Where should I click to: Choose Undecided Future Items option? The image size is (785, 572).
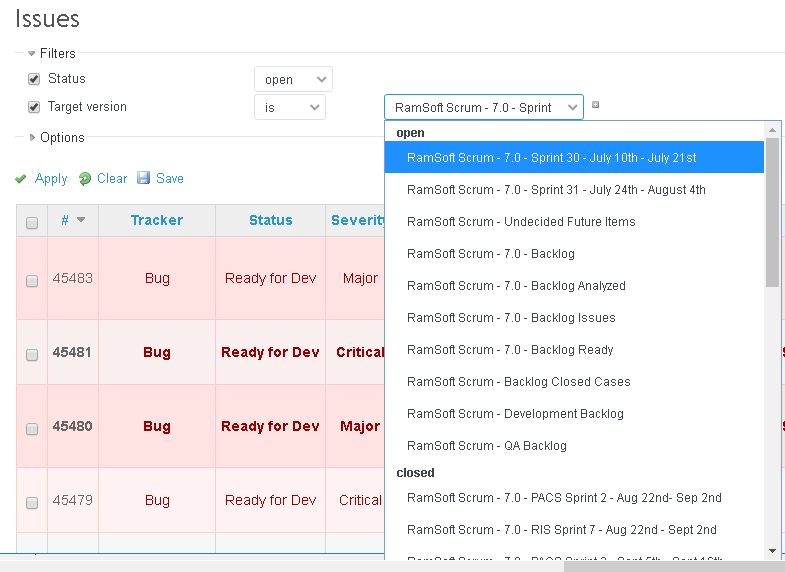574,222
